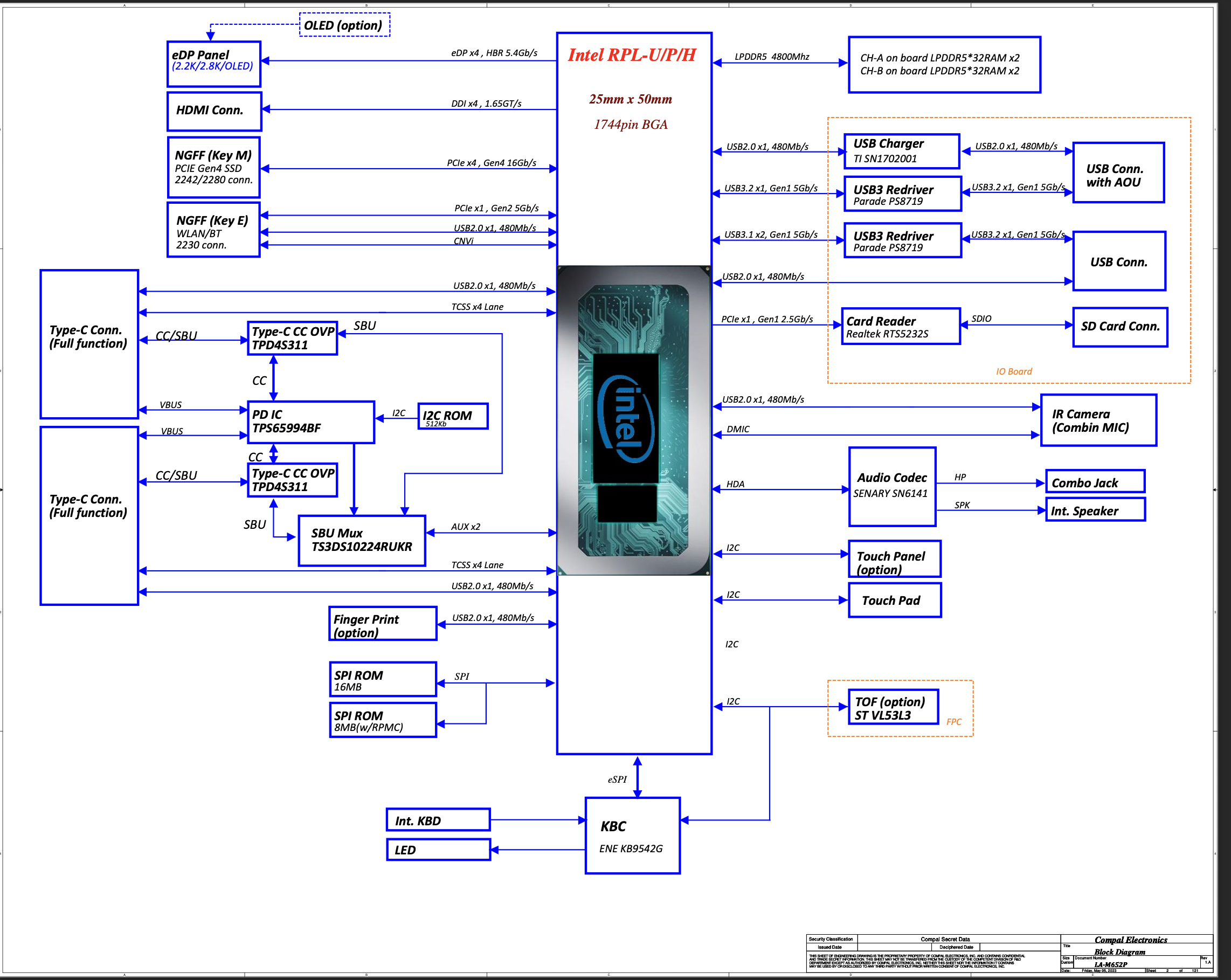This screenshot has height=980, width=1231.
Task: Select the IR Camera (Combin MIC) block
Action: coord(1098,420)
